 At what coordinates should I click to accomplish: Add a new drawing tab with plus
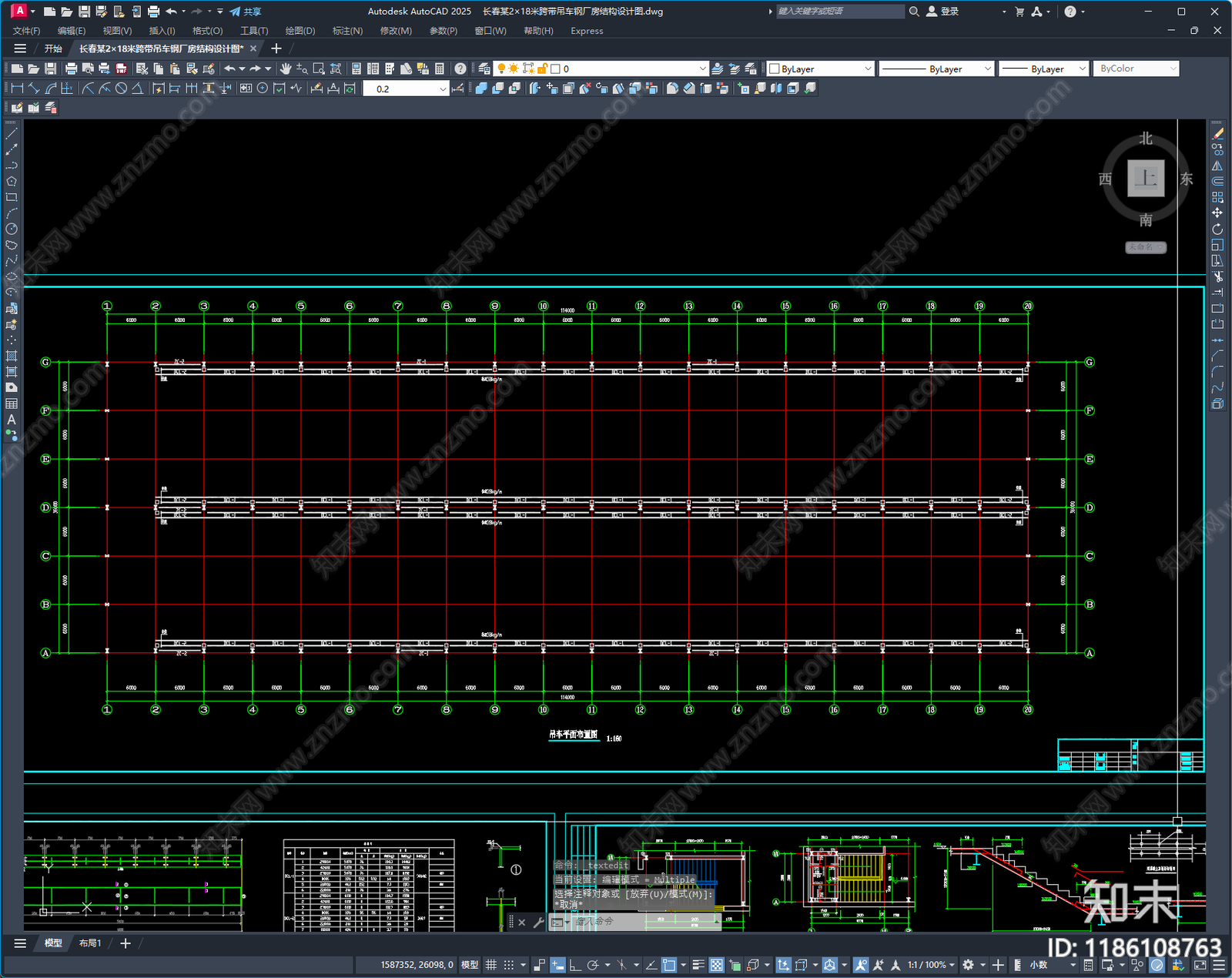tap(276, 49)
